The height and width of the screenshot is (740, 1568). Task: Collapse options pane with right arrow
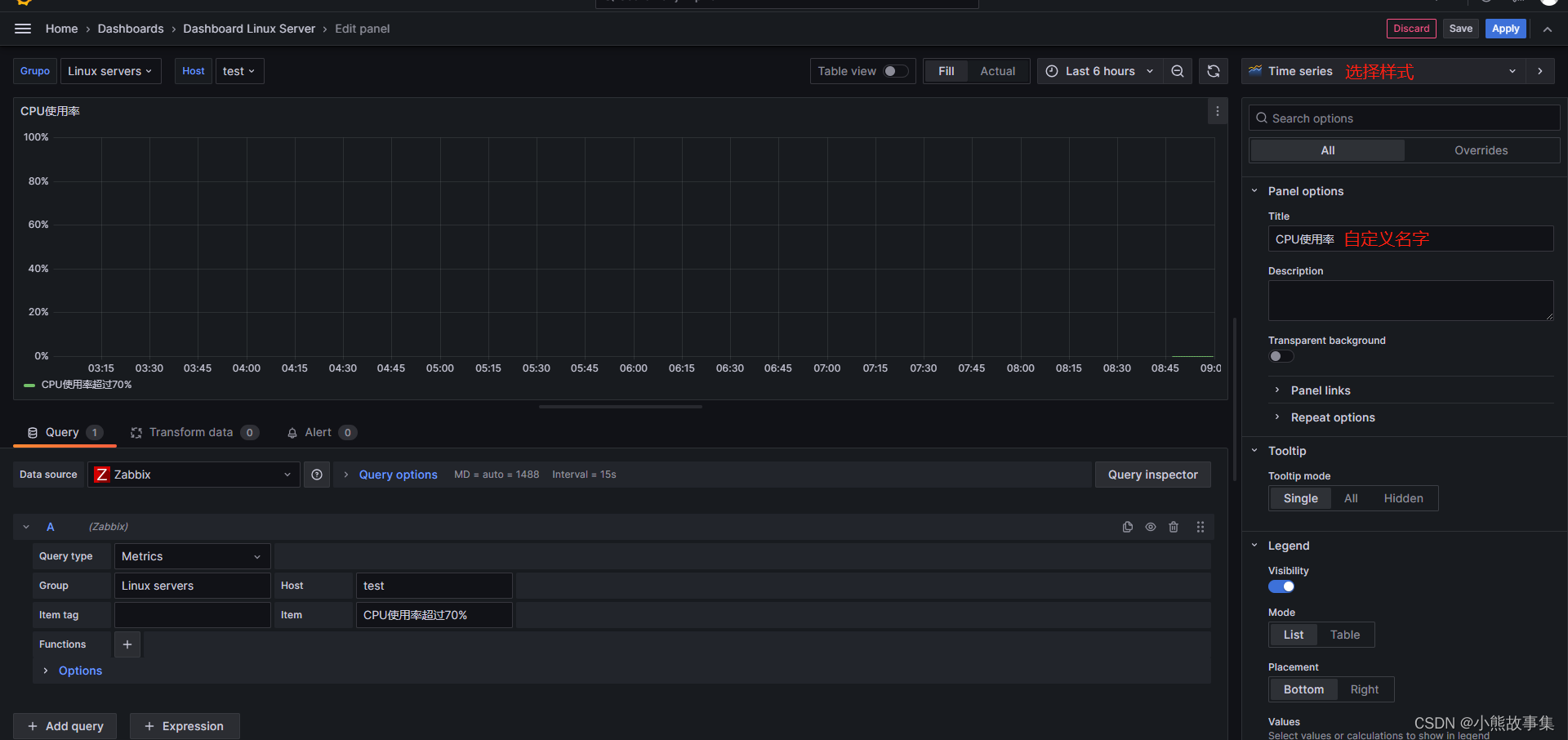click(x=1540, y=71)
